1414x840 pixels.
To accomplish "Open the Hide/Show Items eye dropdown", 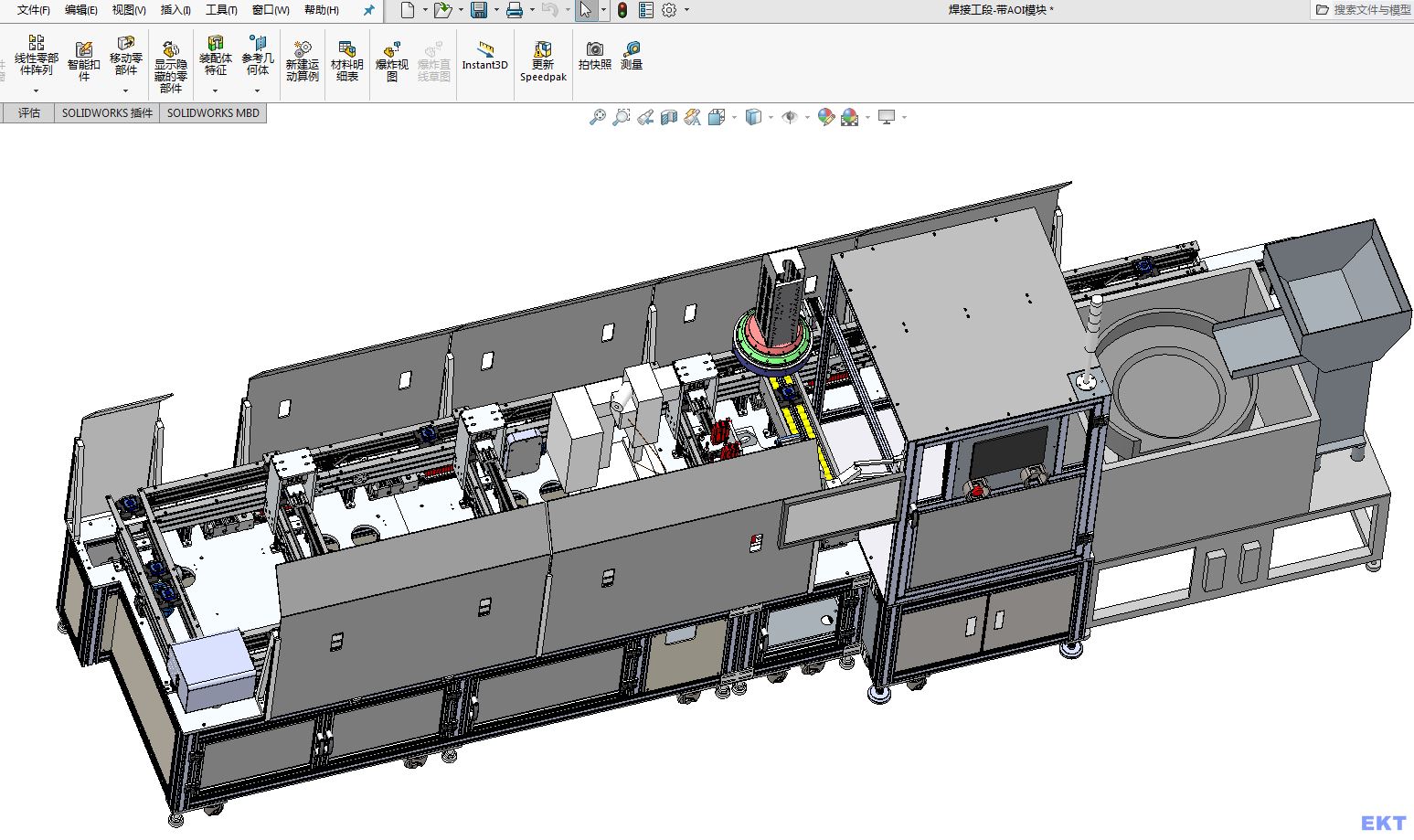I will tap(791, 117).
